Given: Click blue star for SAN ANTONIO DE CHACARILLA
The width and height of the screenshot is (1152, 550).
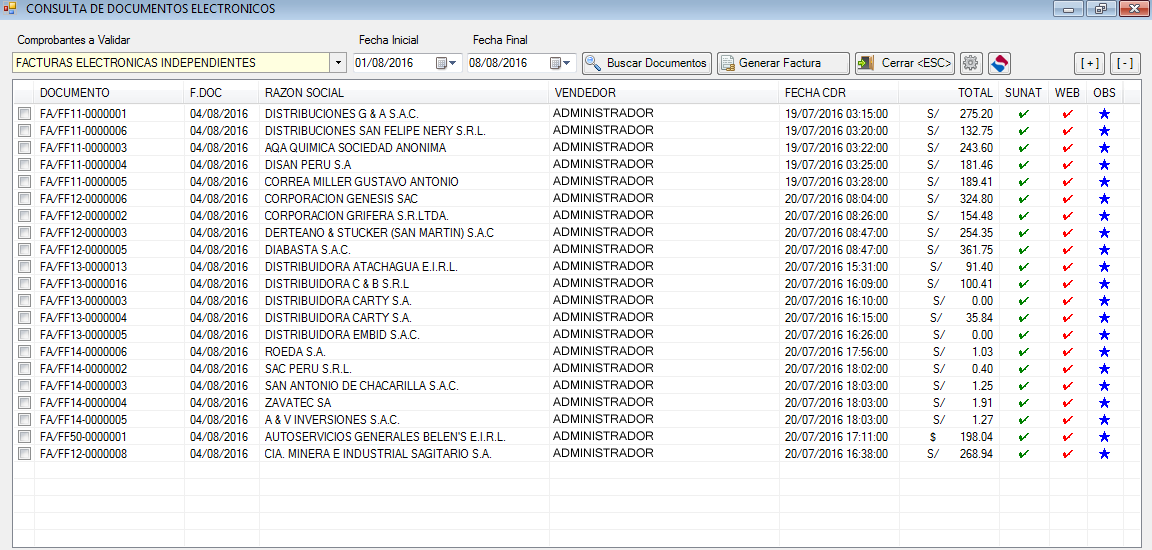Looking at the screenshot, I should pyautogui.click(x=1104, y=386).
